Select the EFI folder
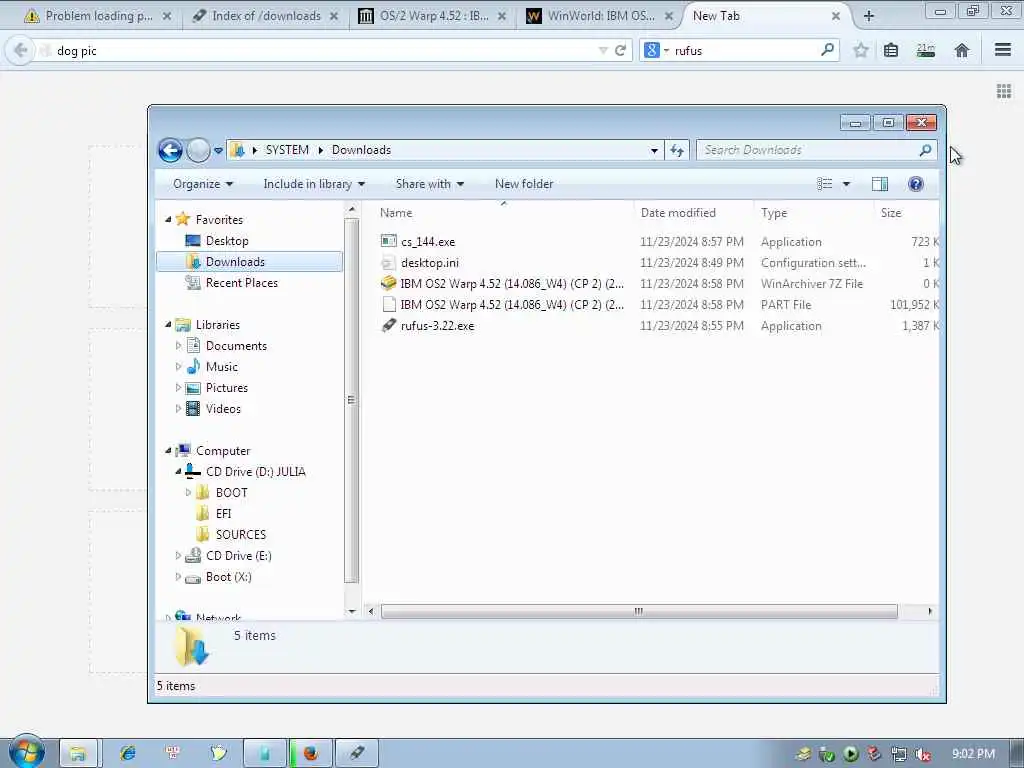The image size is (1024, 768). [x=223, y=514]
